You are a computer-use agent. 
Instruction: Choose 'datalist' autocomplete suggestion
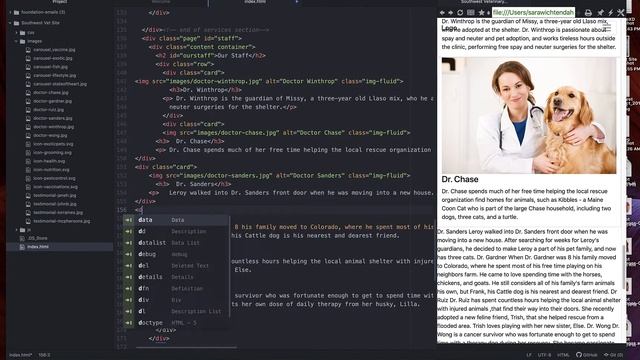click(176, 243)
